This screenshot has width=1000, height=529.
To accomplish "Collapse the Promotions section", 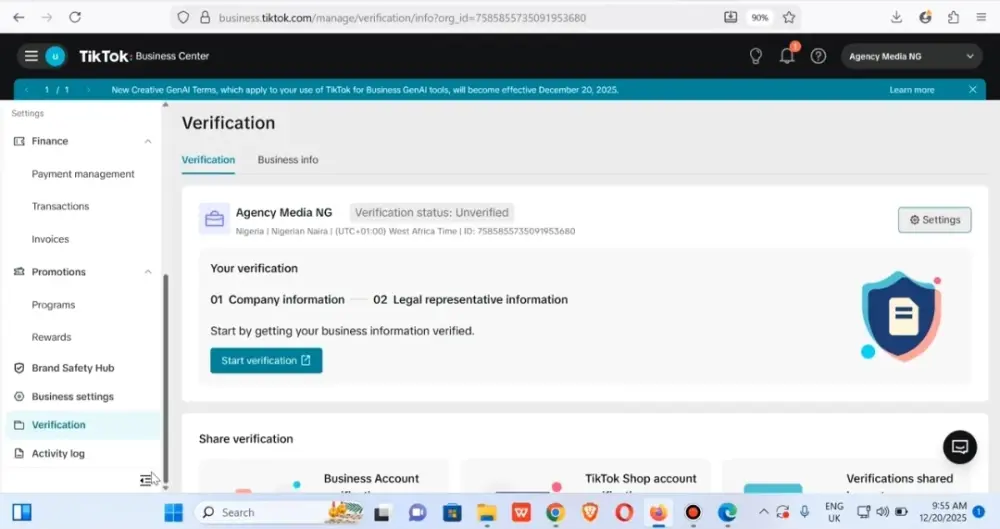I will (148, 272).
